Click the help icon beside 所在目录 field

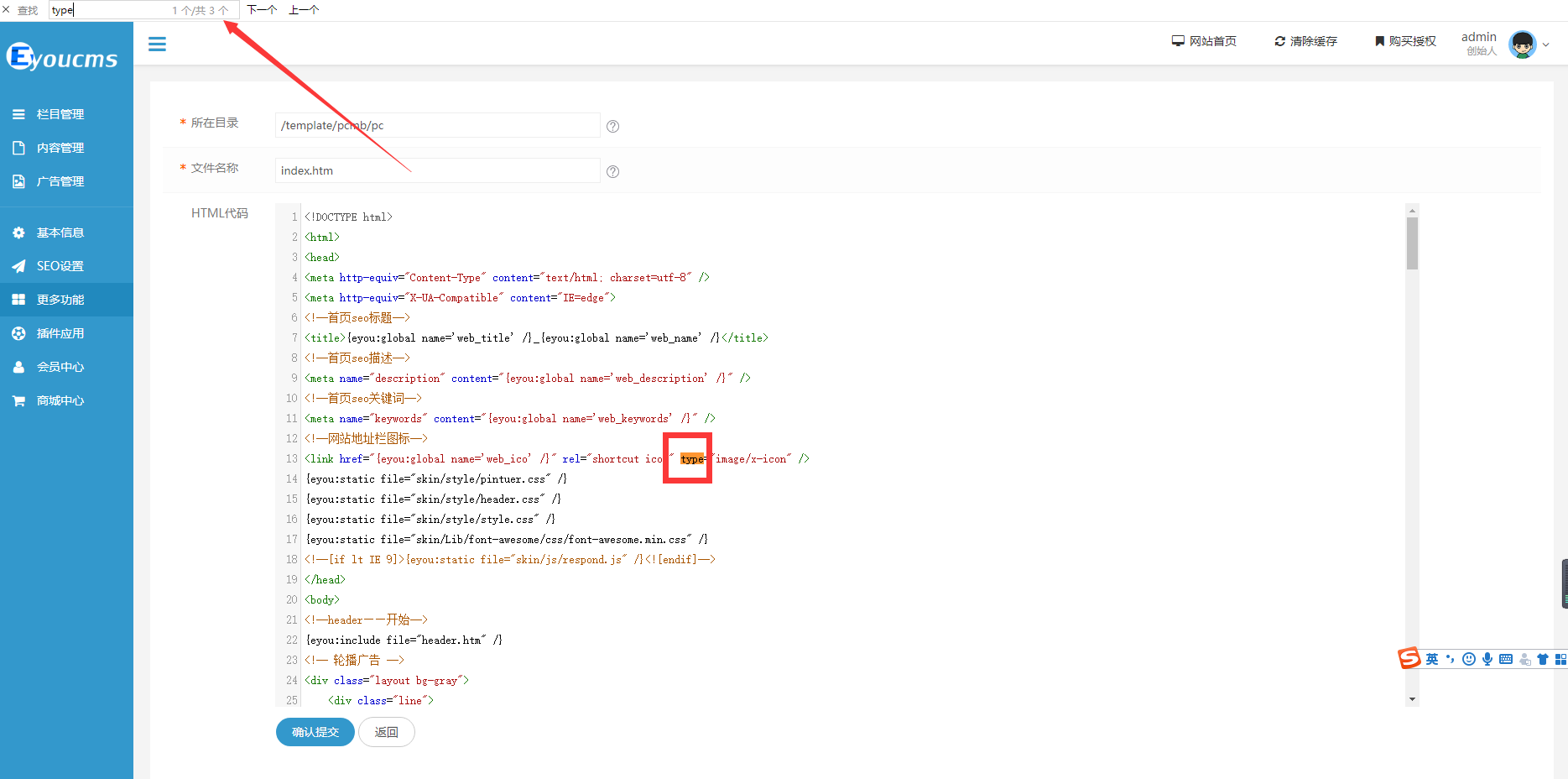[612, 126]
